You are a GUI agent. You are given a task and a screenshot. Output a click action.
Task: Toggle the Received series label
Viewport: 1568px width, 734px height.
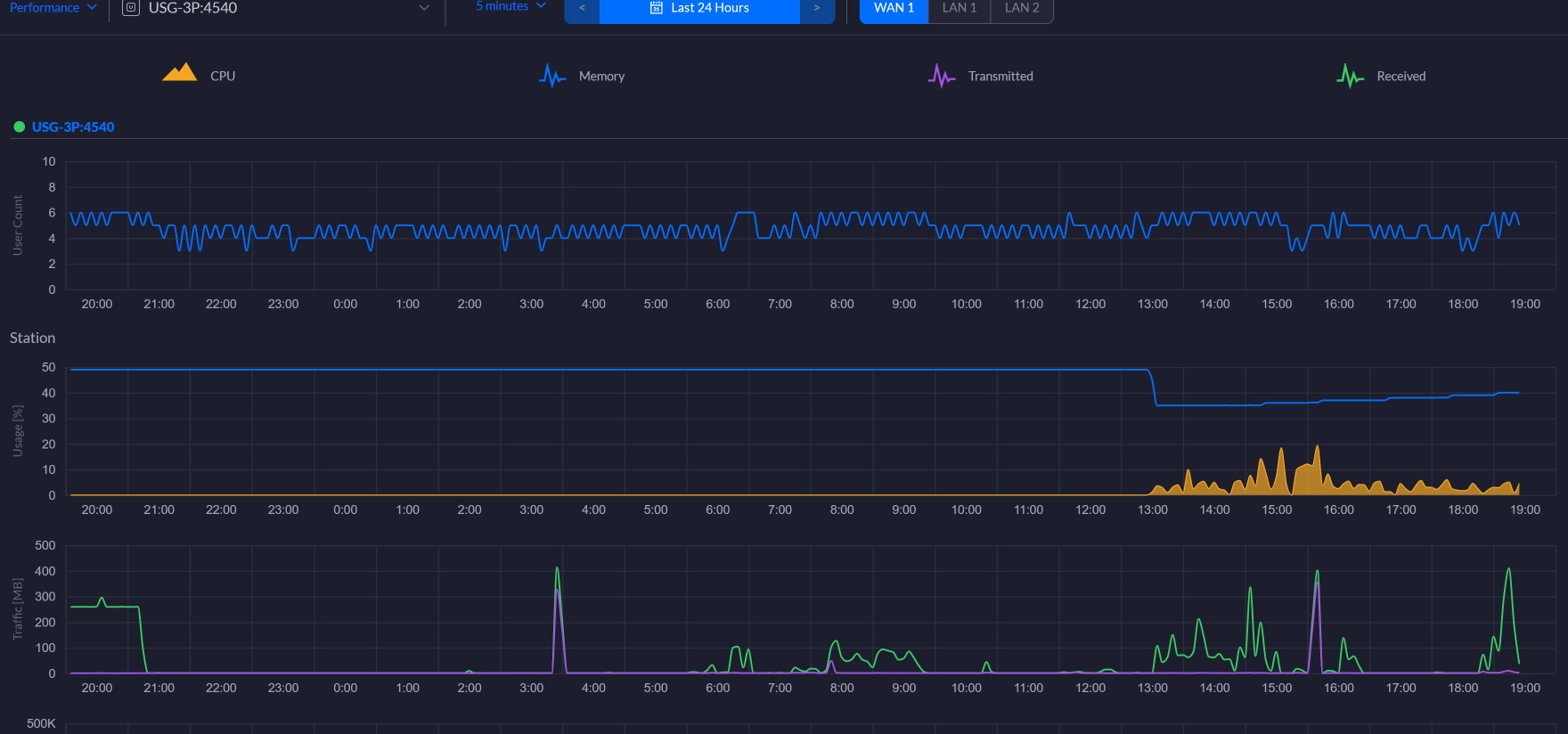tap(1401, 76)
